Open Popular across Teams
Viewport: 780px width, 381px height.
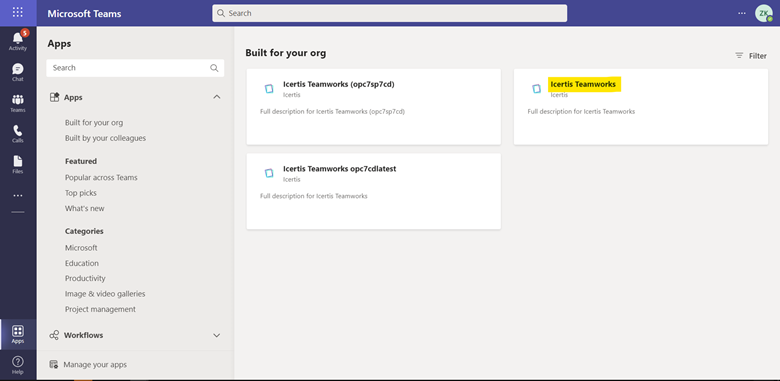(101, 177)
